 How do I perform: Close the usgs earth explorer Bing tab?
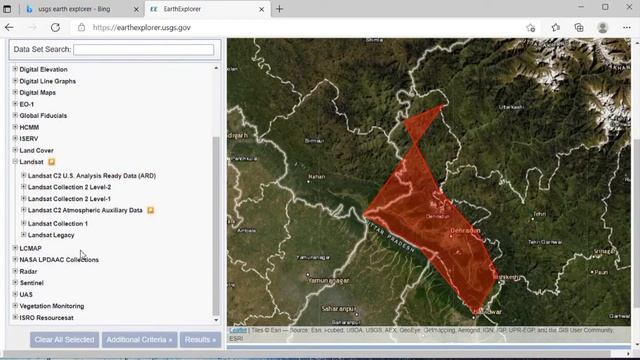(136, 9)
